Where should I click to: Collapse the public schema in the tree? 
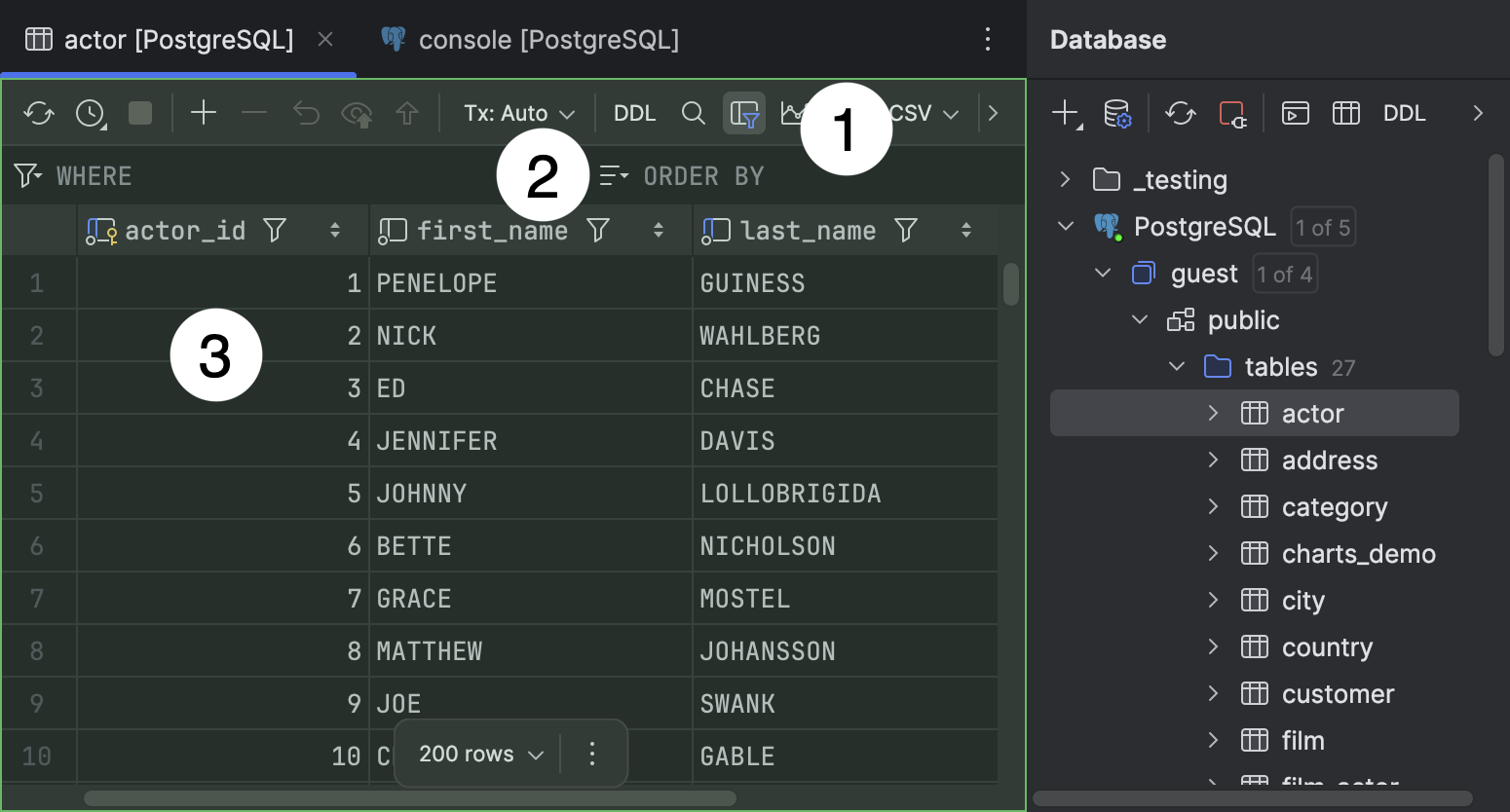(1139, 319)
